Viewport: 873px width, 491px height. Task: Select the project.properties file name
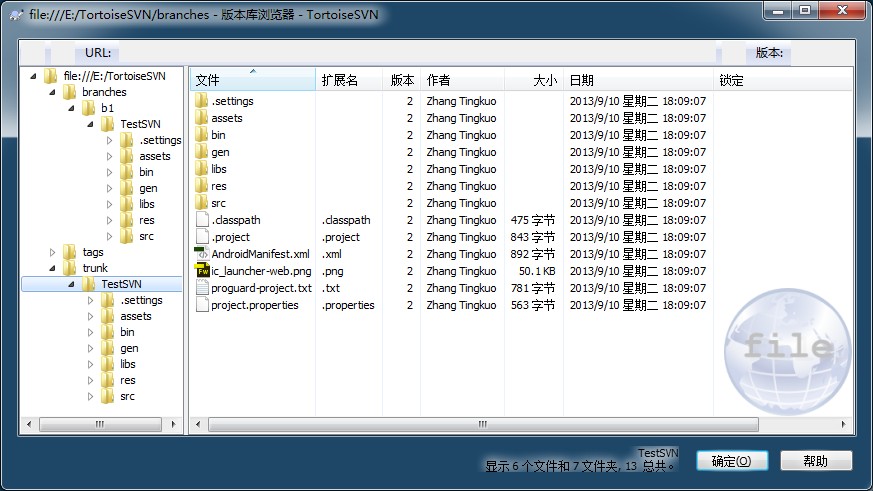(x=254, y=305)
